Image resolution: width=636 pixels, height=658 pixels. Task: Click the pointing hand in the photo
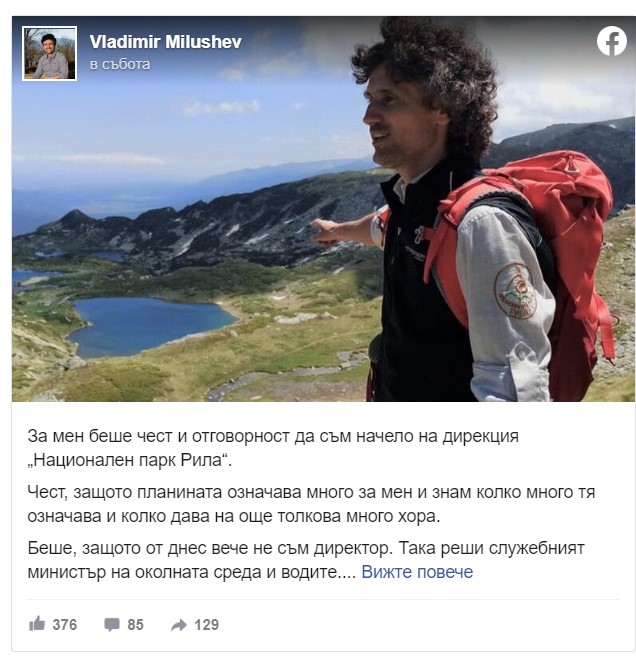[327, 232]
